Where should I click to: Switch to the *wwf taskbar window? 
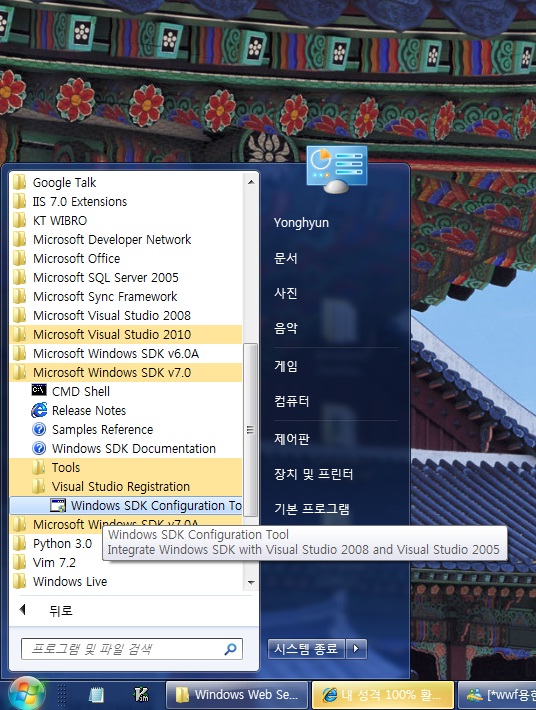click(x=497, y=695)
